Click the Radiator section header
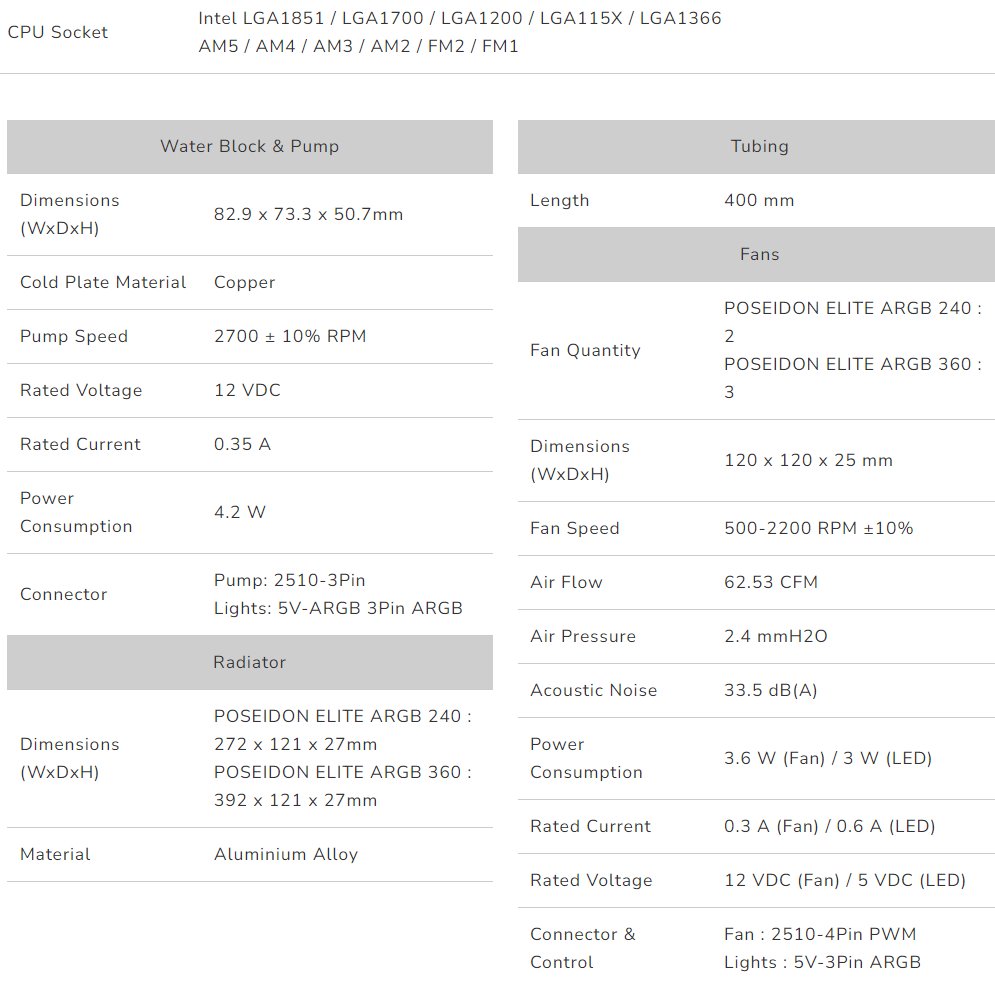 [249, 662]
